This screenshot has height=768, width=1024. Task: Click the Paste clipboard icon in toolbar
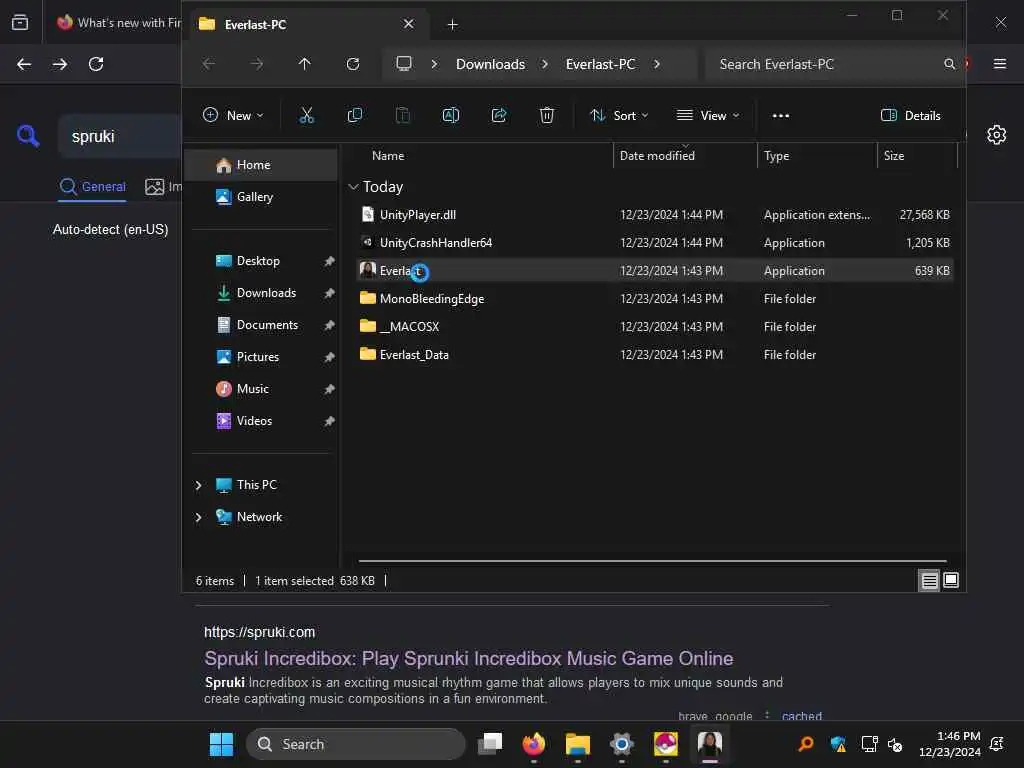click(x=403, y=116)
